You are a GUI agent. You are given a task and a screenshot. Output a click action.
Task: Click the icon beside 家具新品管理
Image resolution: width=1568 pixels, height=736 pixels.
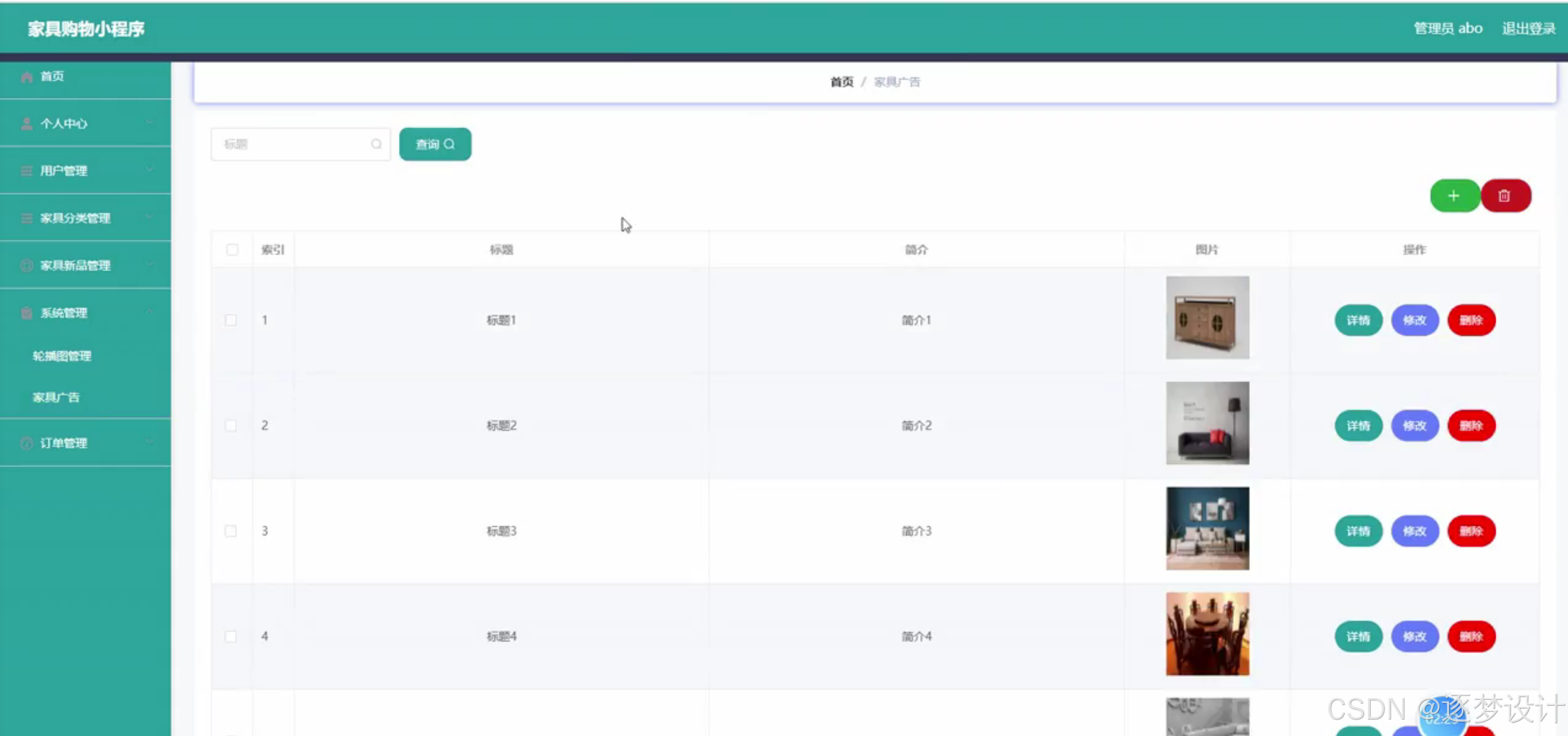click(x=26, y=266)
